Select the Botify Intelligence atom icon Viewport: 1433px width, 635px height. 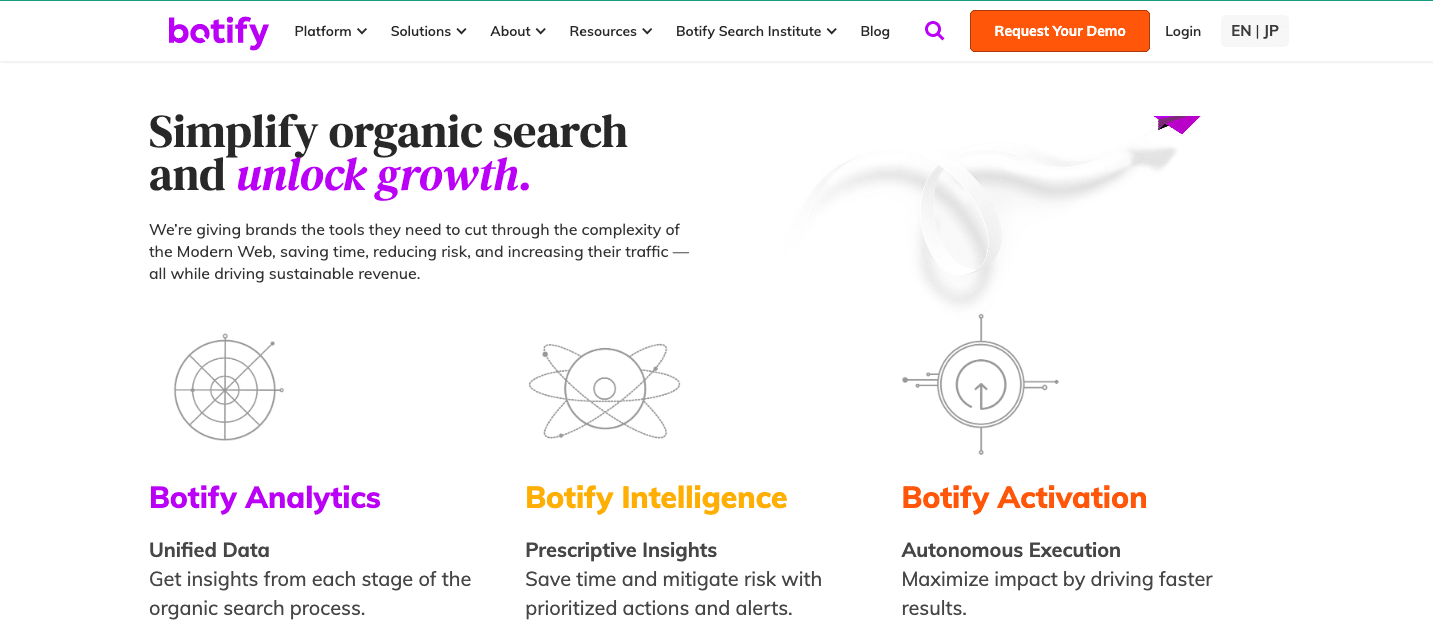click(604, 388)
